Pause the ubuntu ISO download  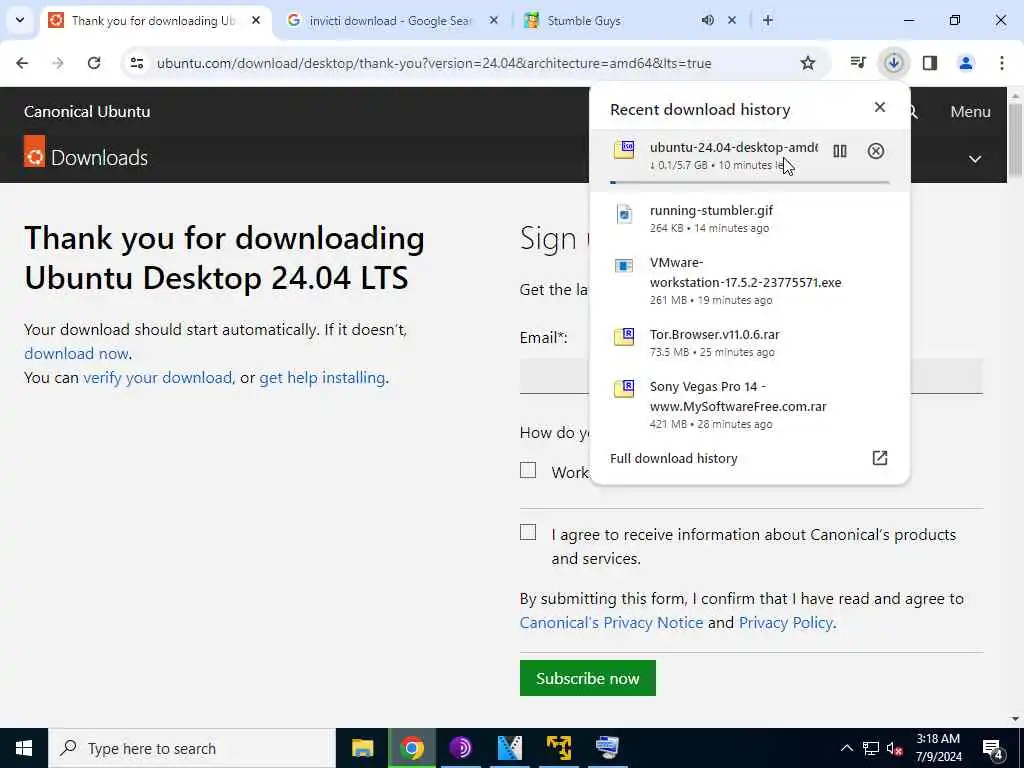(x=840, y=152)
